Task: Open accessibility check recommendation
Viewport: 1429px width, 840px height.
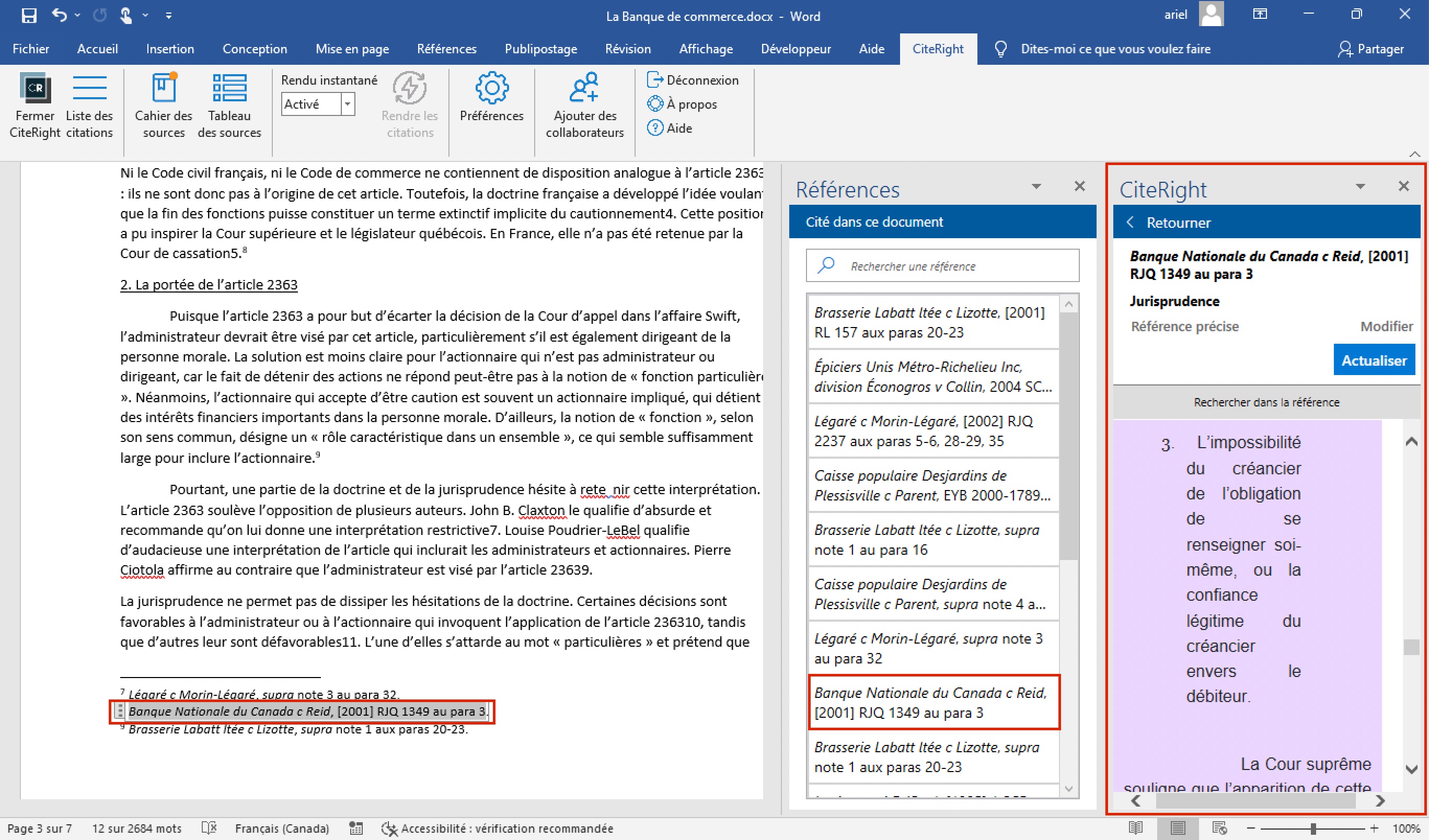Action: tap(498, 828)
